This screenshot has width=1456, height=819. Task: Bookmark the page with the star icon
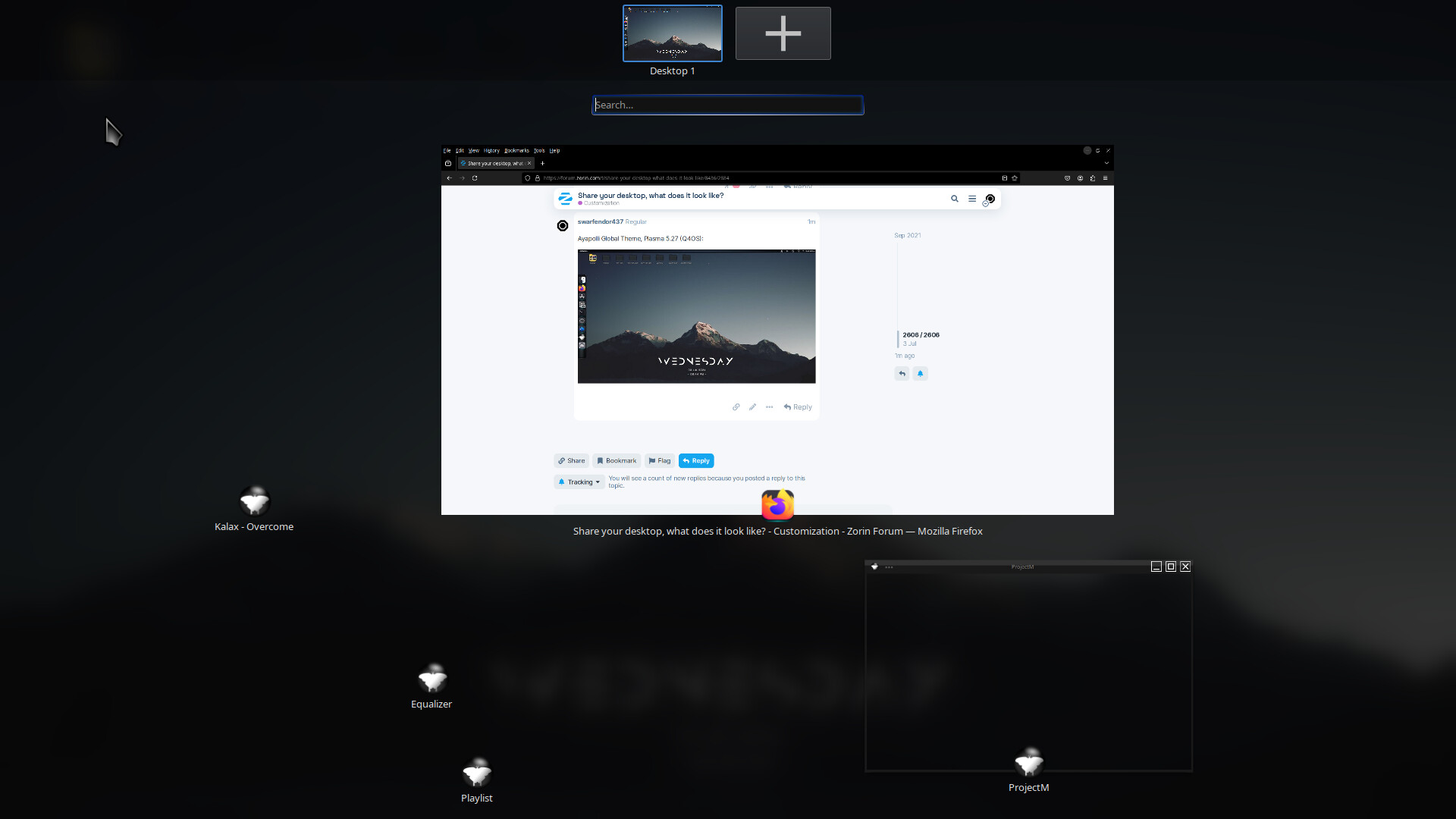tap(1015, 178)
